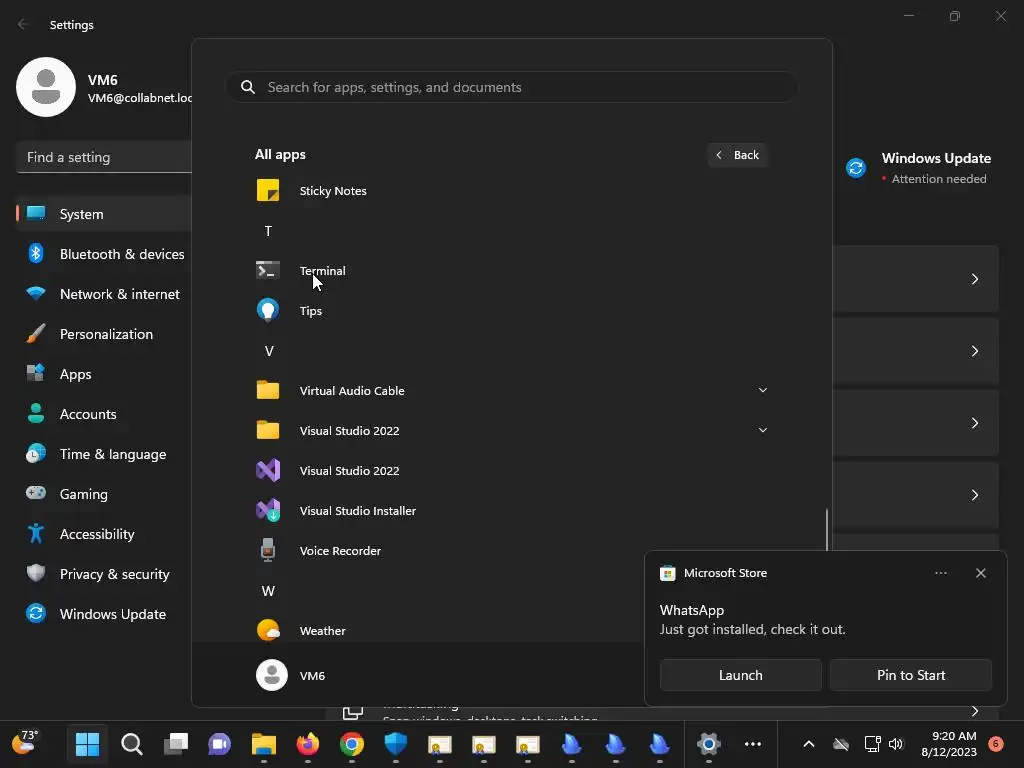Open the Weather app

[x=449, y=631]
